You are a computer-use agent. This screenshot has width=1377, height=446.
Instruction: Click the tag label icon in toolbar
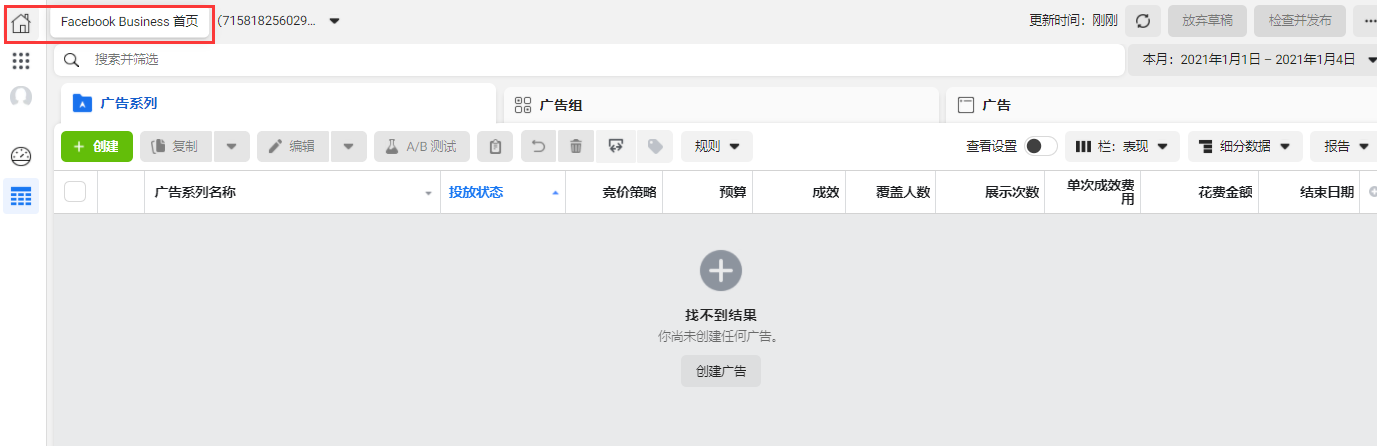[x=654, y=147]
